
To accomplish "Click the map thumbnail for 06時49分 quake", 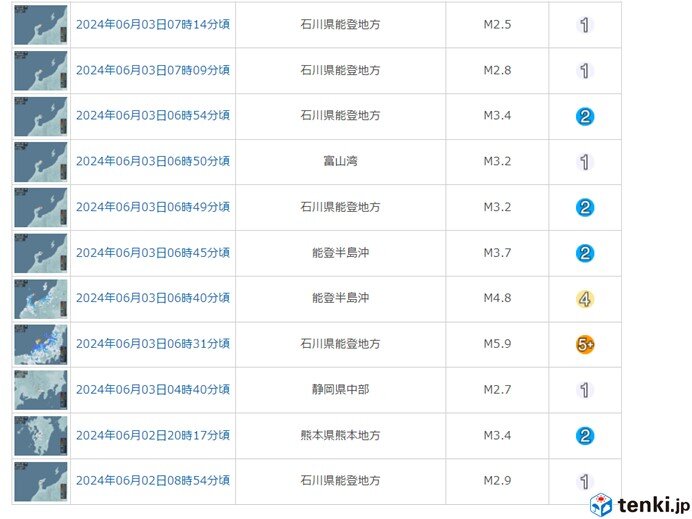I will tap(41, 207).
